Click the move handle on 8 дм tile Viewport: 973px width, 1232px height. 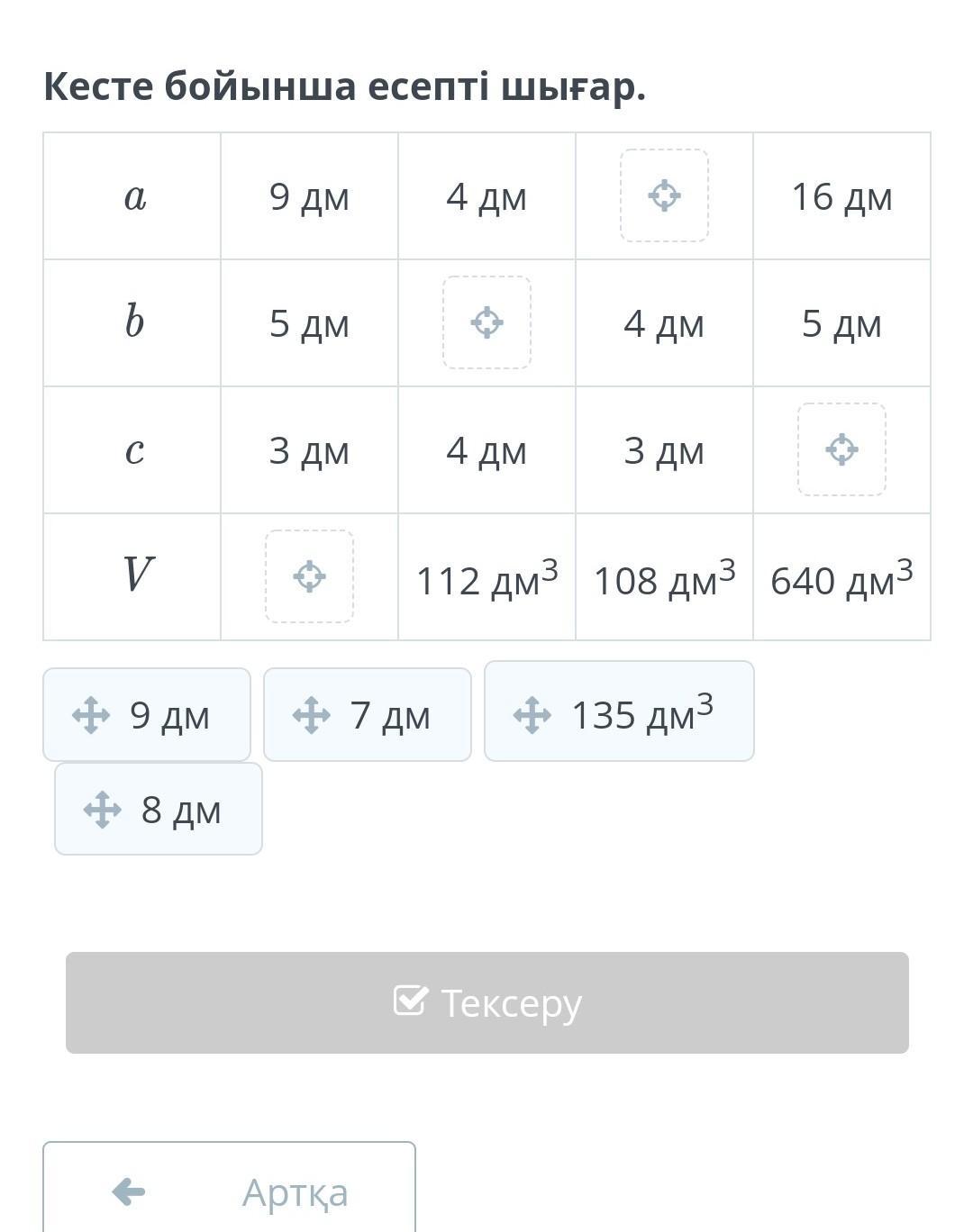pos(103,810)
